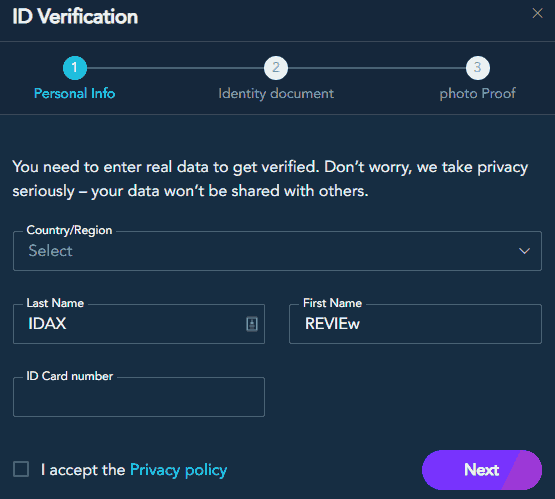
Task: Switch to the Personal Info step tab
Action: tap(74, 93)
